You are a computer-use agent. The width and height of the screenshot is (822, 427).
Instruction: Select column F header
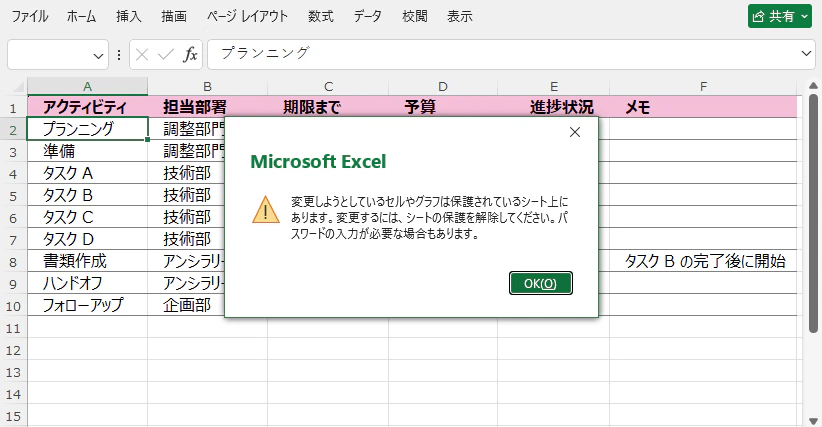703,86
